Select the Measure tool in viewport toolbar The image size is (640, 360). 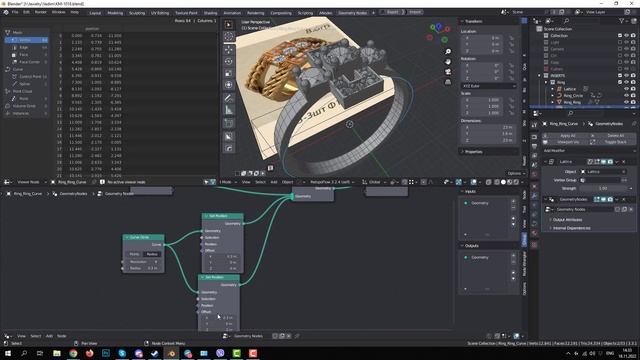(229, 110)
